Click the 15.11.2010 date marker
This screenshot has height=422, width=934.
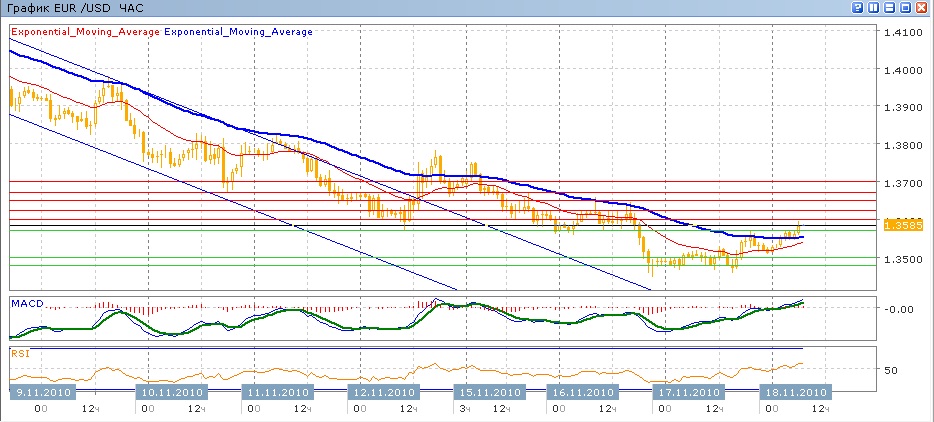[x=487, y=392]
